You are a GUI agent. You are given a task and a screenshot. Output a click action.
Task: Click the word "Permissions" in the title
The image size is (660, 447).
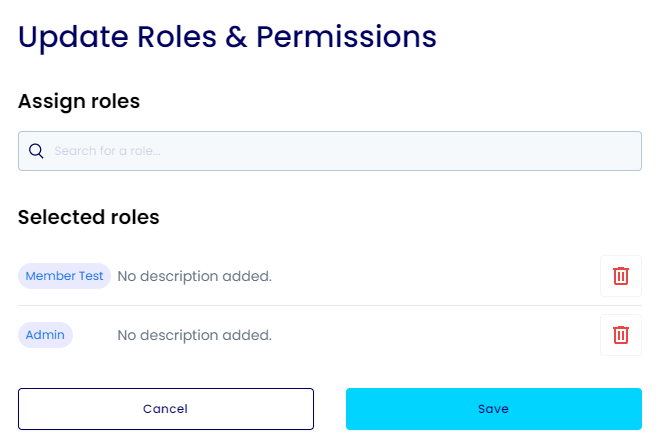[346, 36]
